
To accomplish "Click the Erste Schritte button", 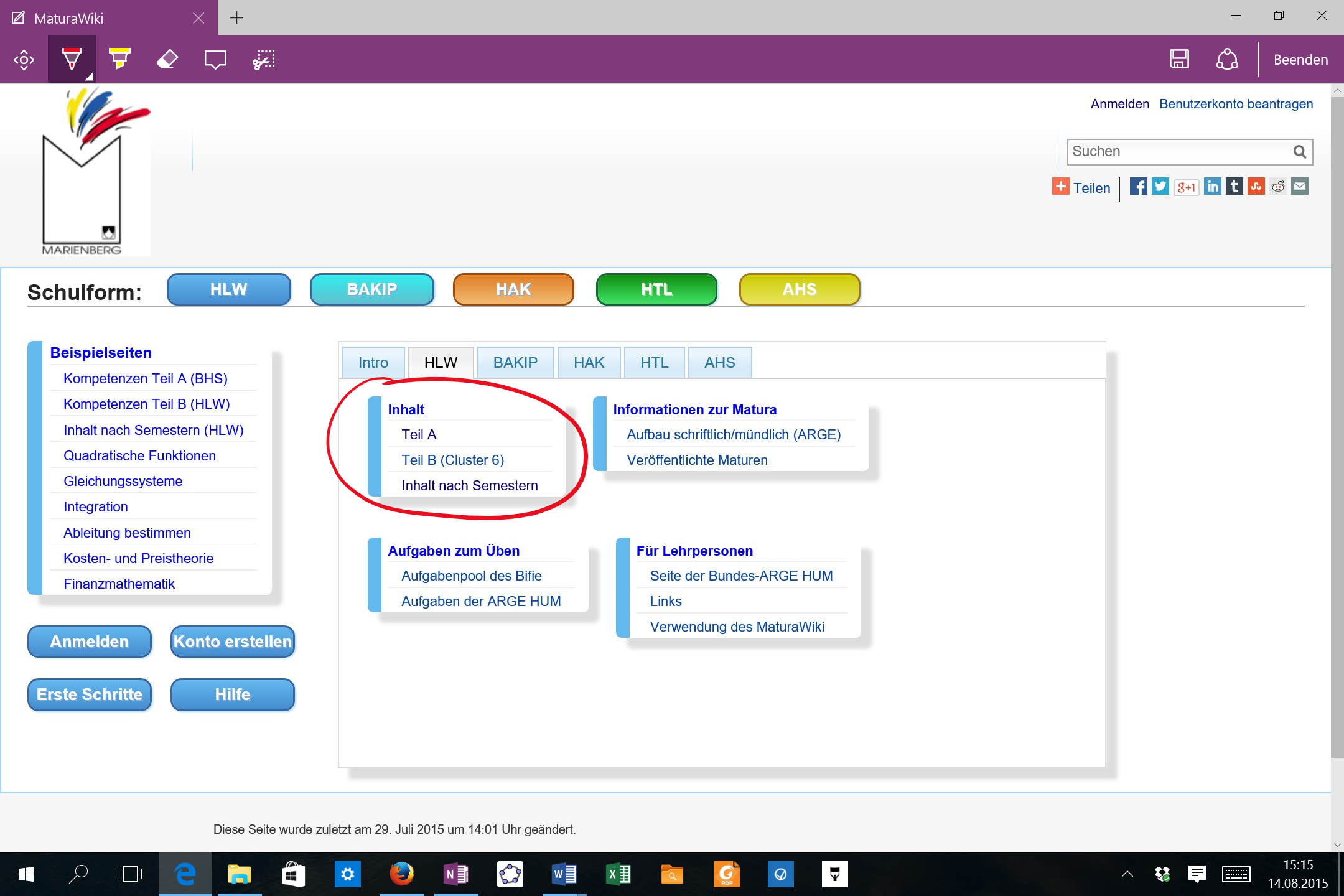I will pos(90,694).
